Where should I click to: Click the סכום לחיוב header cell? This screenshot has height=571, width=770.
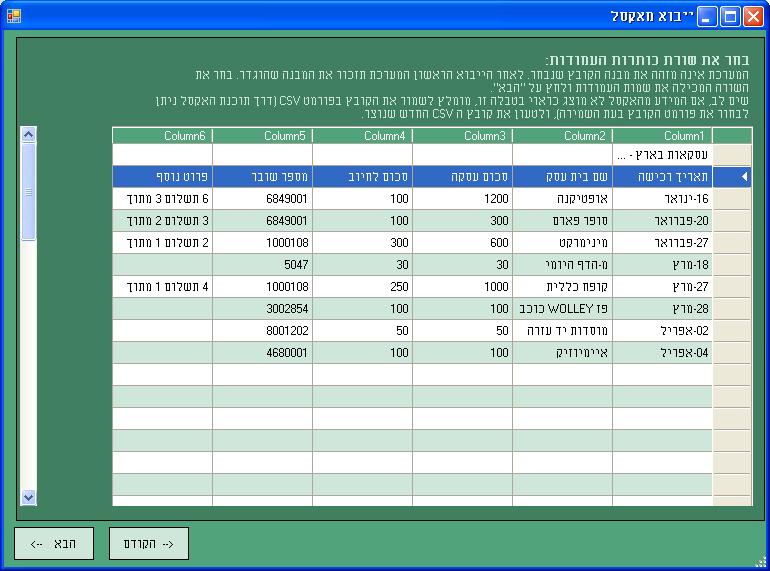click(x=362, y=177)
